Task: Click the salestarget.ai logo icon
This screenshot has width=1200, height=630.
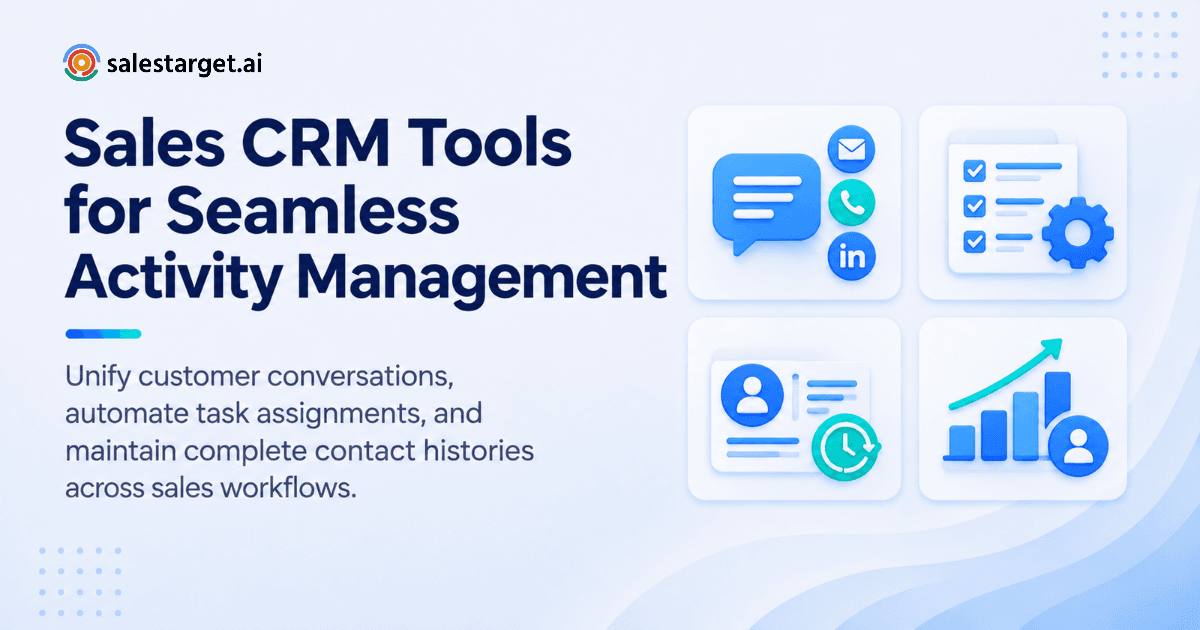Action: point(80,63)
